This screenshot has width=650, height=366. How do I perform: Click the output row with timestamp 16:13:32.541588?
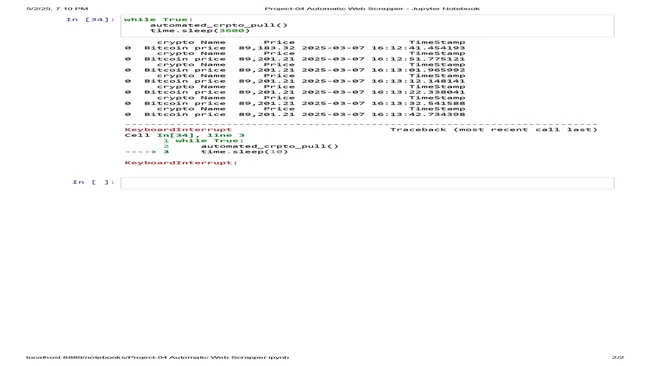pos(295,103)
